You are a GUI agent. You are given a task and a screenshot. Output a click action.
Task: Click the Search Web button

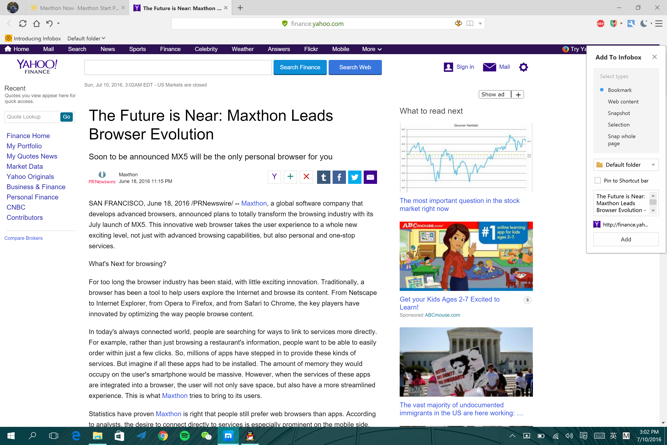pyautogui.click(x=355, y=67)
